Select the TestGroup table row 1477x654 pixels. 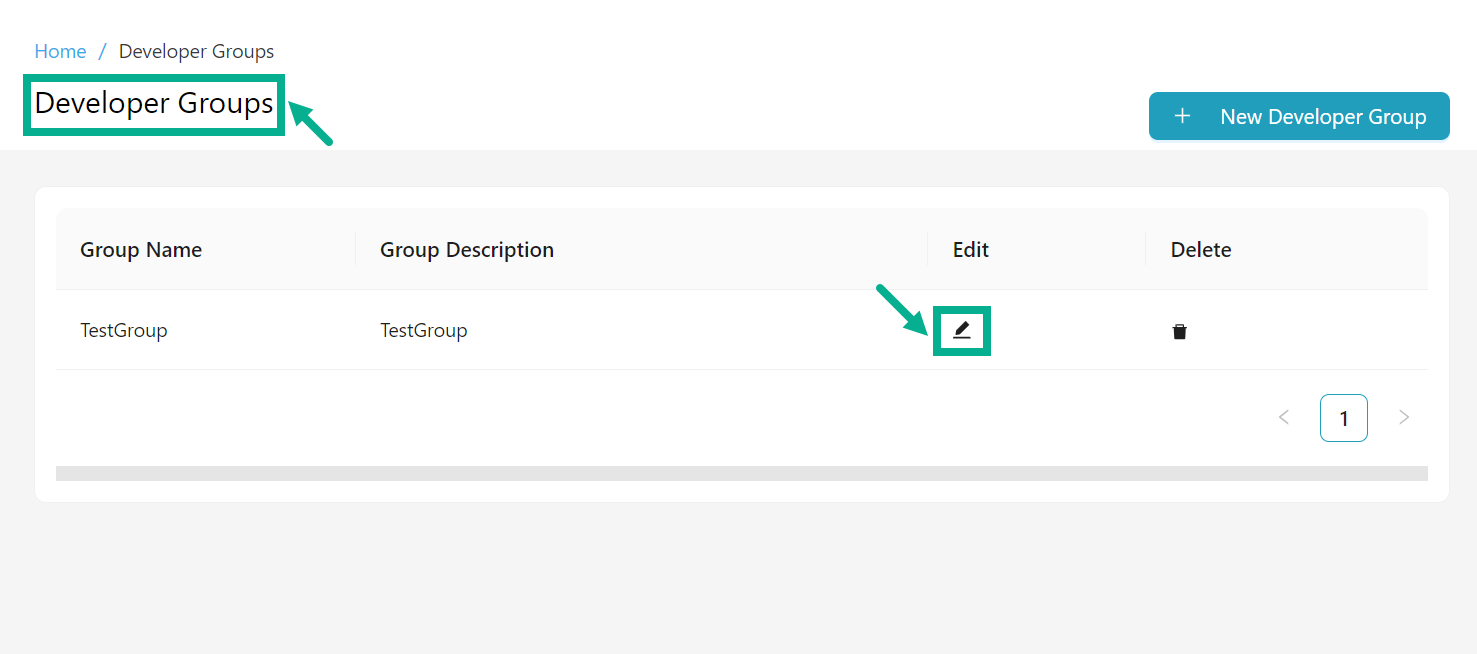[x=600, y=330]
